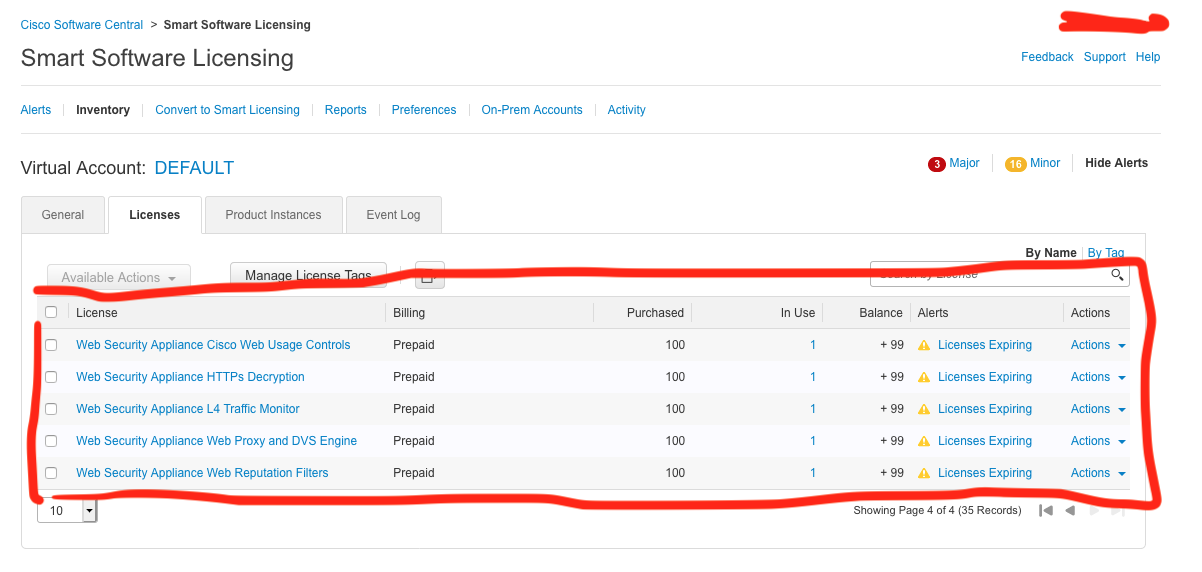Select the checkbox for Cisco Web Usage Controls
Viewport: 1202px width, 572px height.
(51, 345)
